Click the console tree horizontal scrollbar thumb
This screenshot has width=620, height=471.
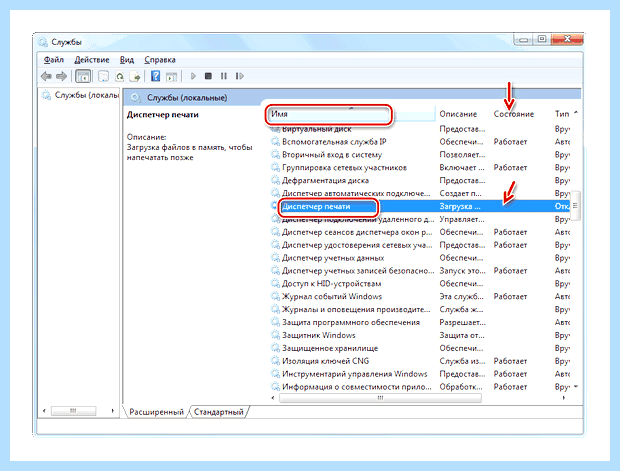pos(73,411)
